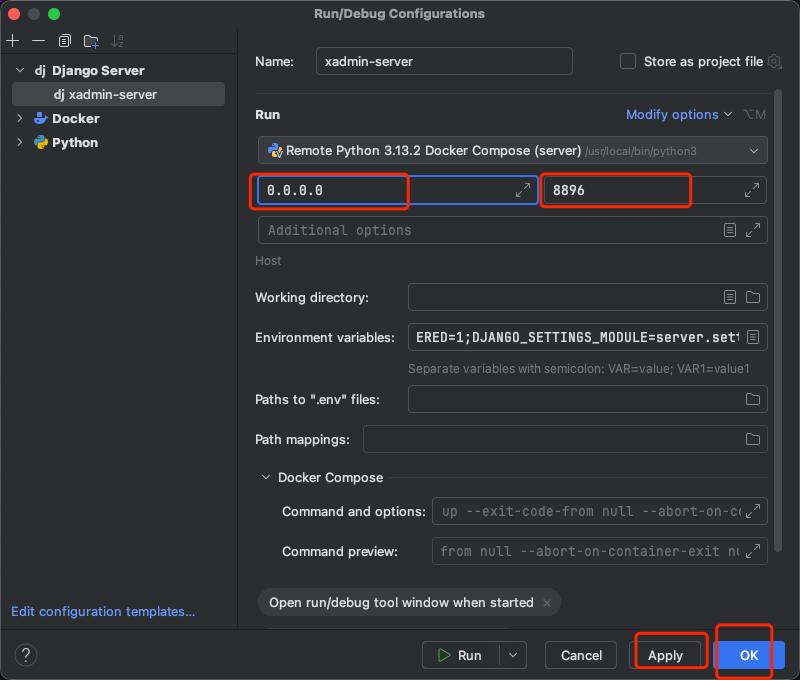Select the xadmin-server configuration
Viewport: 800px width, 680px height.
pos(118,94)
